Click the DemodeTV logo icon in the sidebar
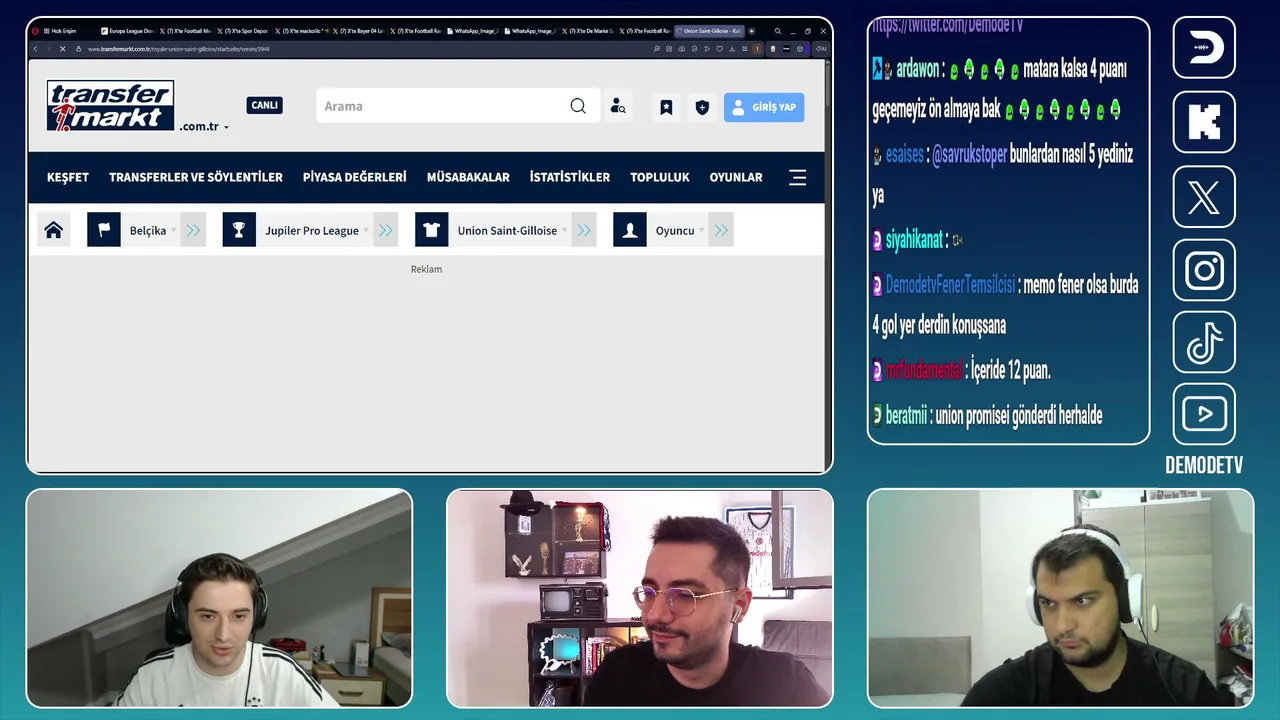Viewport: 1280px width, 720px height. [x=1204, y=47]
